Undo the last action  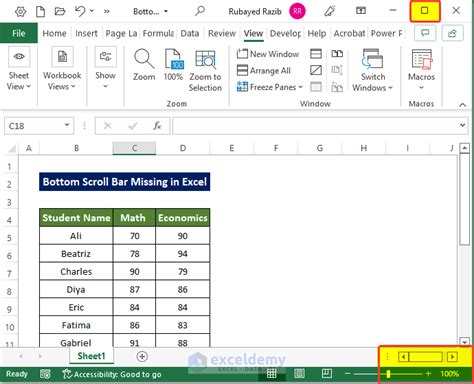(x=80, y=11)
